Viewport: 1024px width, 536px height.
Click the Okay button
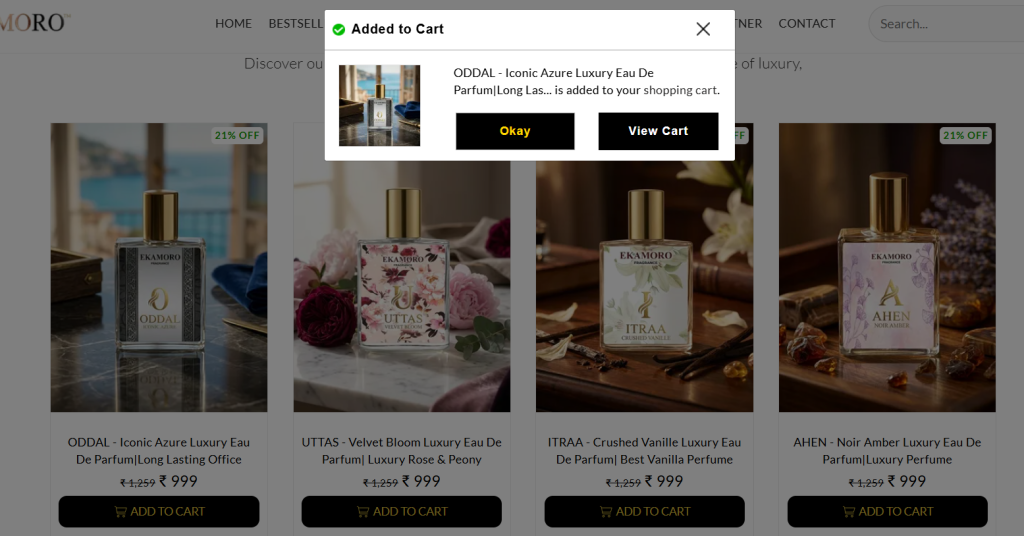click(x=515, y=131)
